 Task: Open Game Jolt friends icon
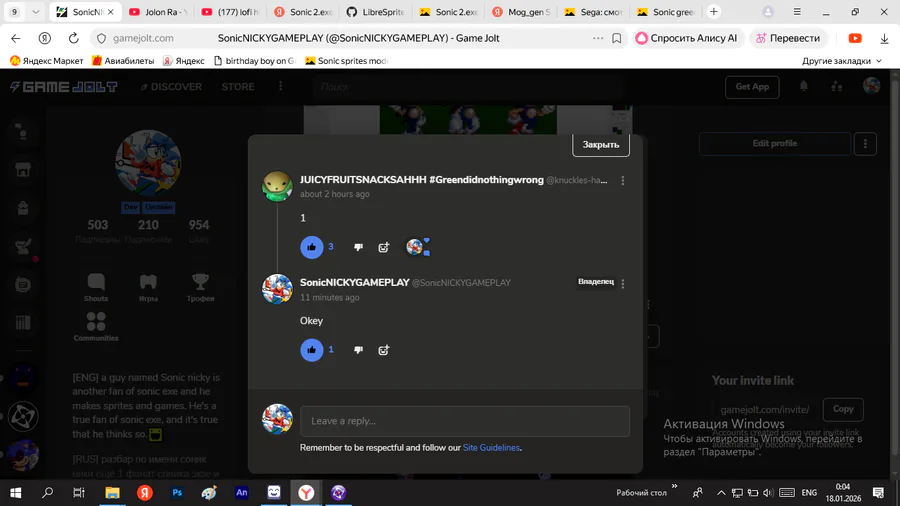pos(837,86)
